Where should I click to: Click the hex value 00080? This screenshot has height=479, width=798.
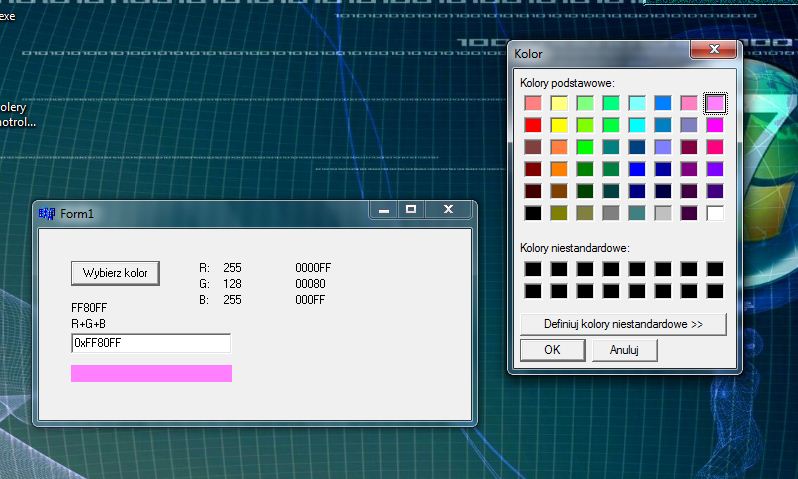click(310, 284)
